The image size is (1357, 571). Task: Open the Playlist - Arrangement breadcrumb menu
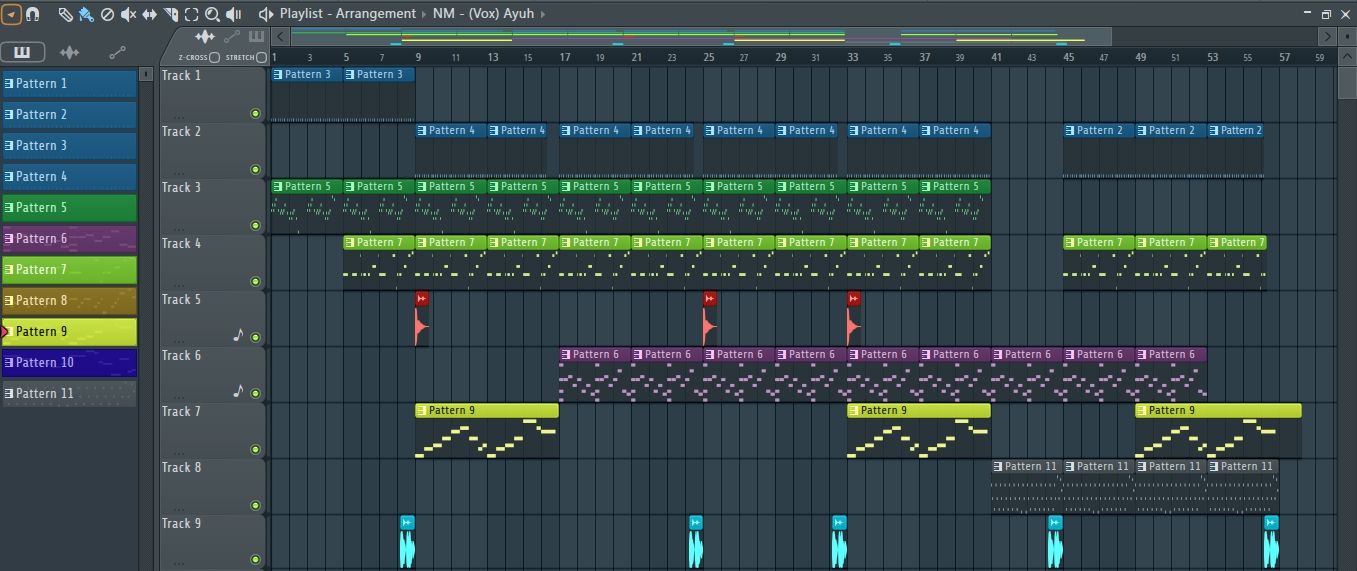coord(347,14)
